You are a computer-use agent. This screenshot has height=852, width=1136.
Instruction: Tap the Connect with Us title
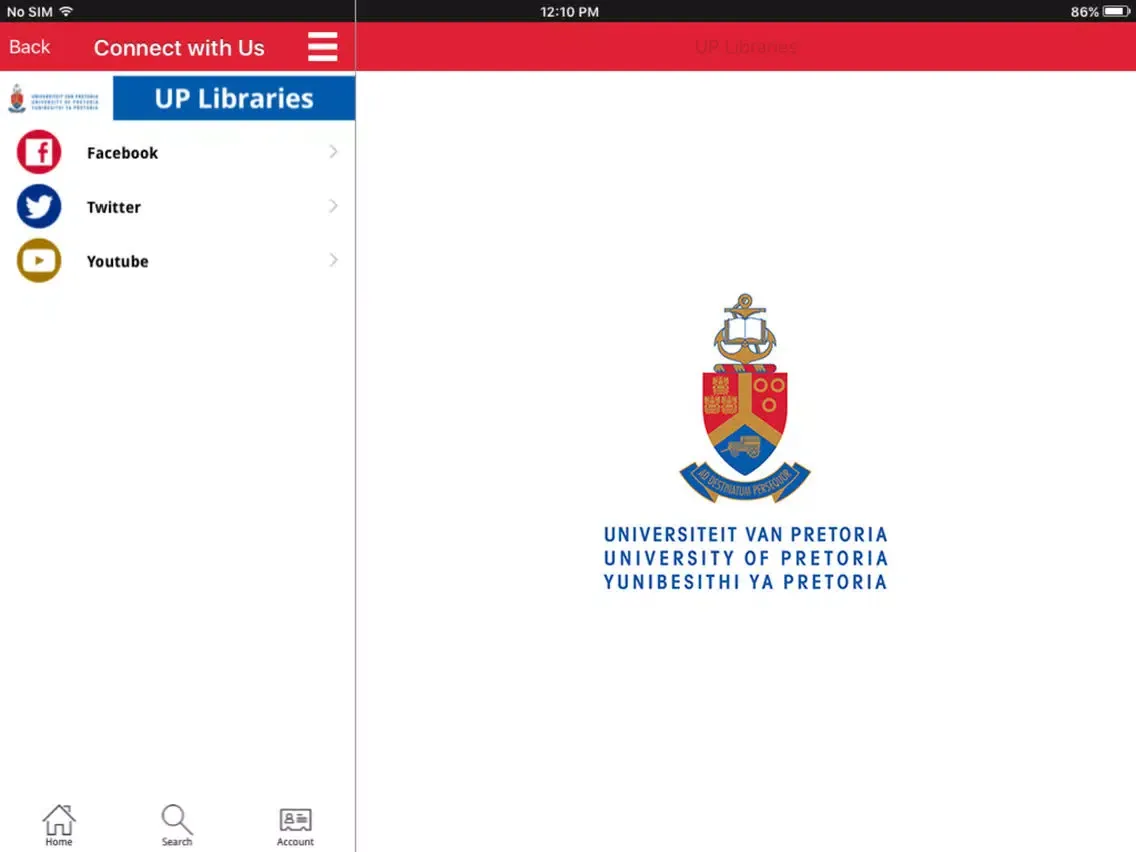tap(179, 48)
